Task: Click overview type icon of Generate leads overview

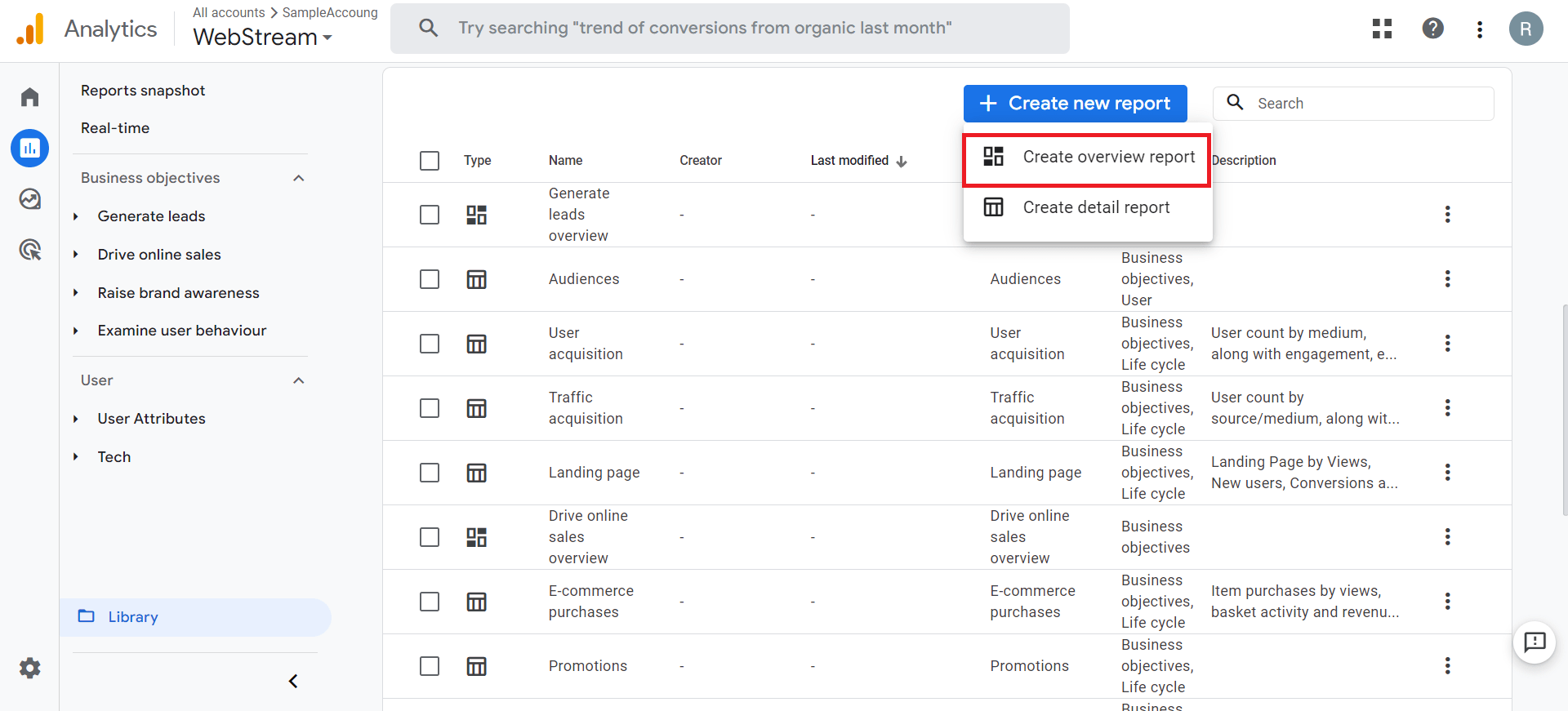Action: 476,215
